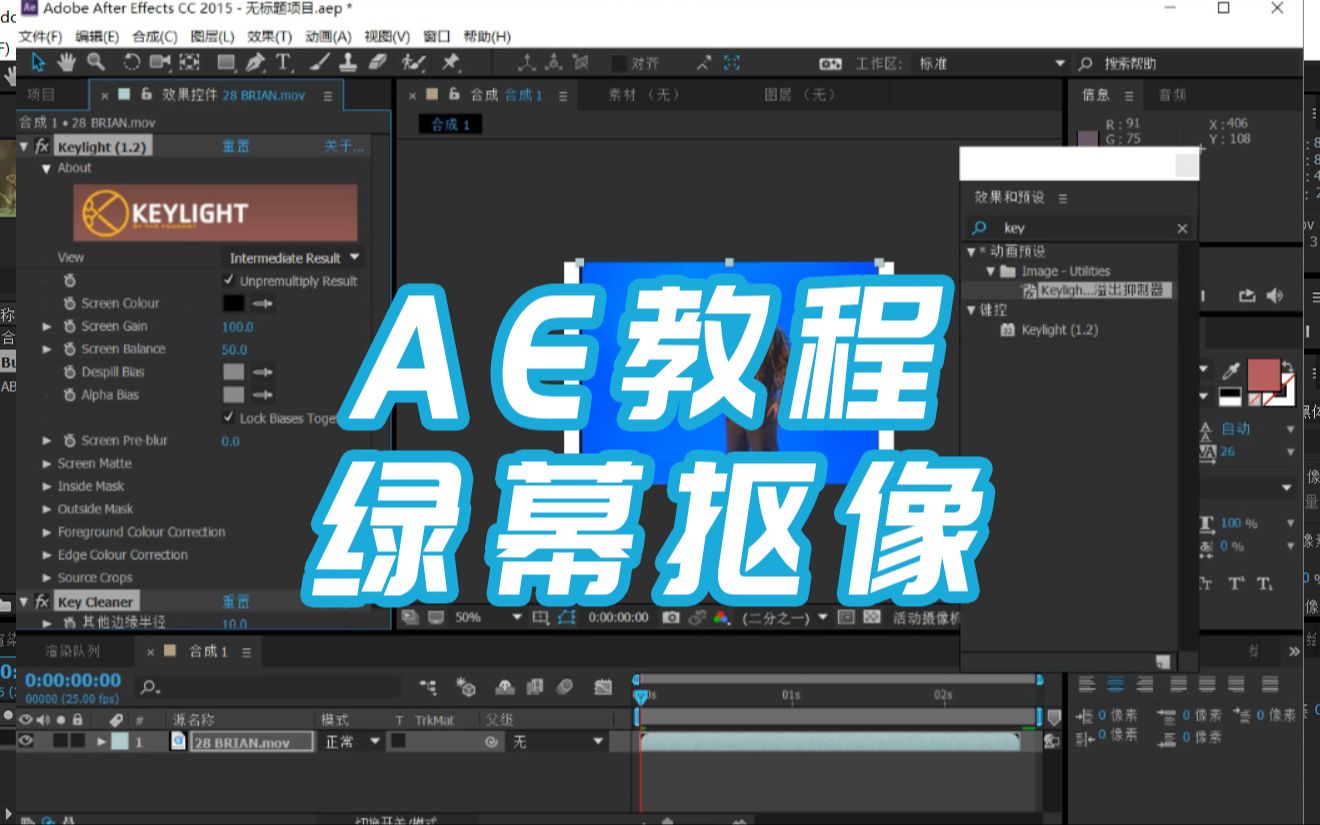Hide the 28 BRIAN.mov layer visibility eye
1320x825 pixels.
click(25, 741)
